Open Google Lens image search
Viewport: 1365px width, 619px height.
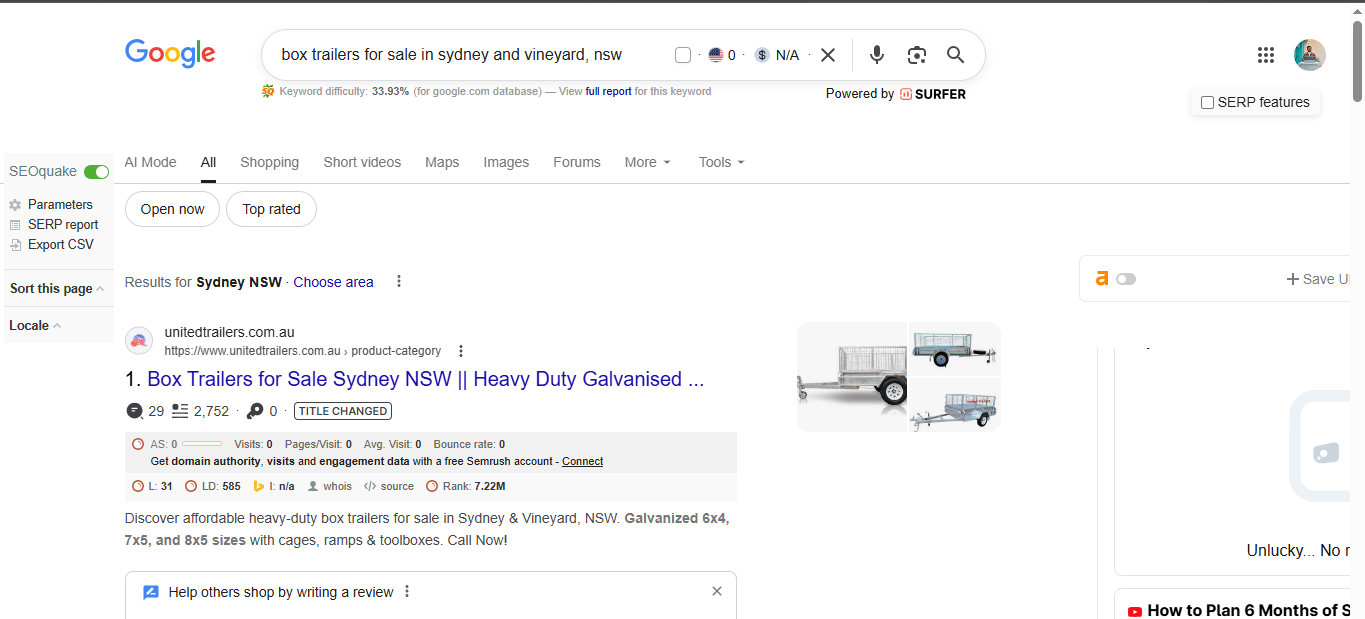click(x=917, y=55)
